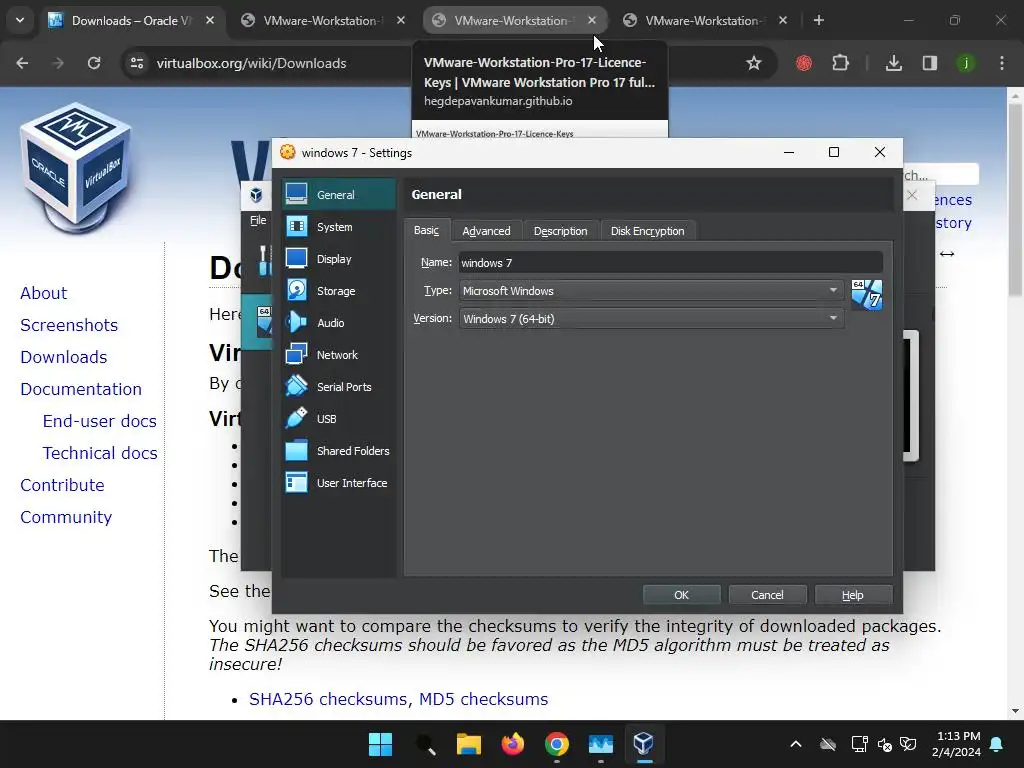
Task: Open SHA256 checksums, MD5 checksums link
Action: click(398, 699)
